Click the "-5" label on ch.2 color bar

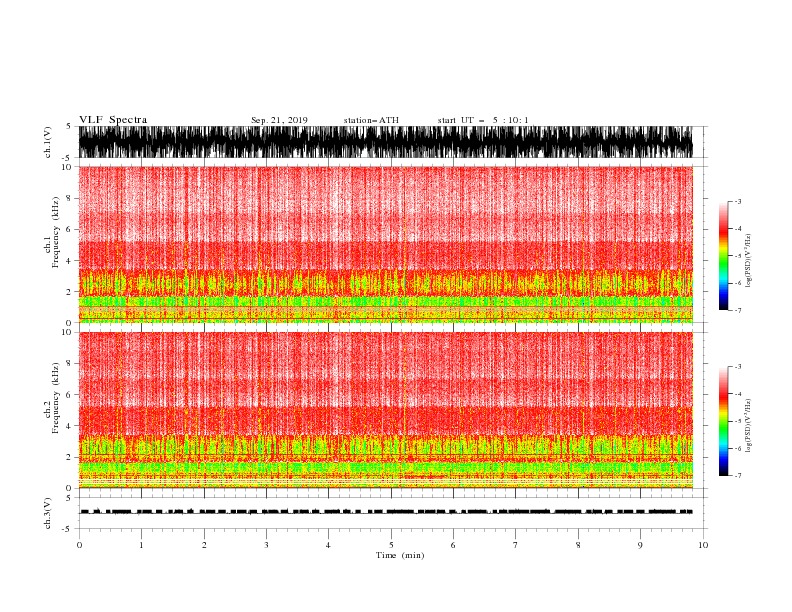click(x=737, y=421)
